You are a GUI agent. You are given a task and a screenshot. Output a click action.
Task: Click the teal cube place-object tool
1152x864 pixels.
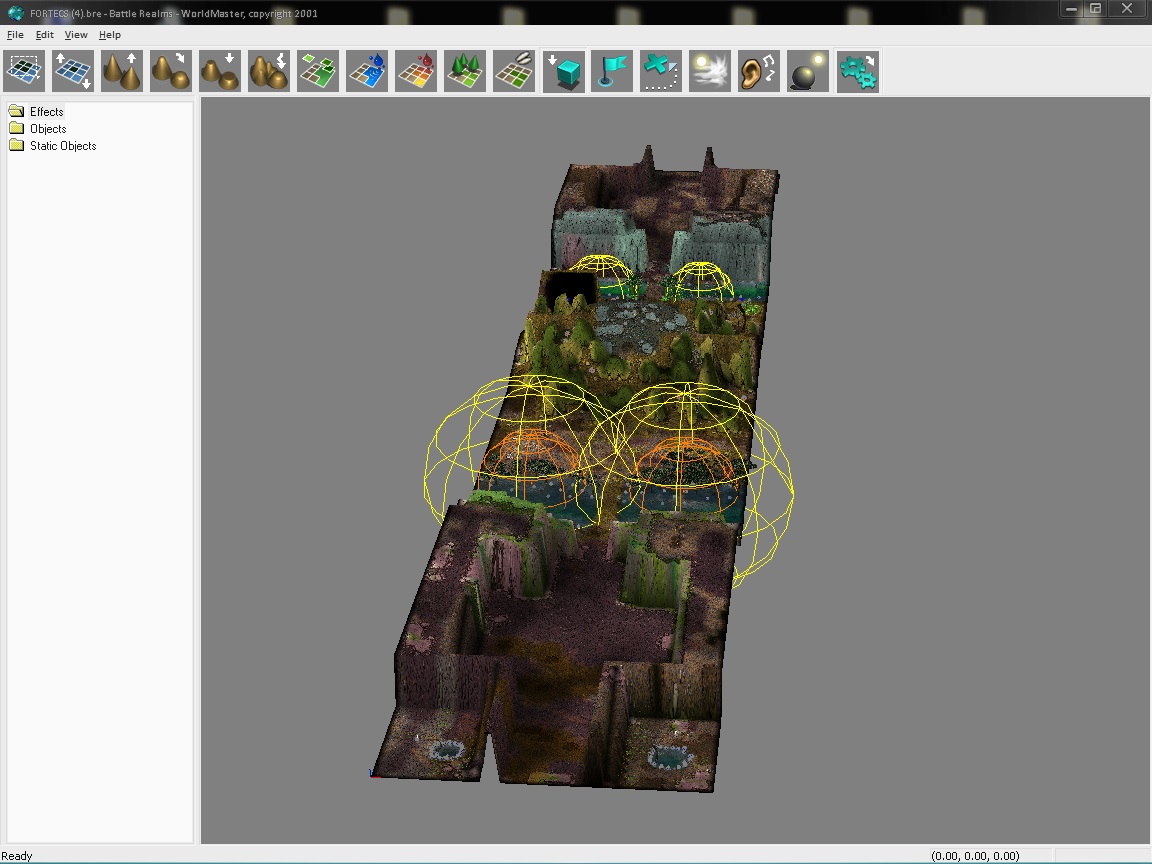point(564,72)
